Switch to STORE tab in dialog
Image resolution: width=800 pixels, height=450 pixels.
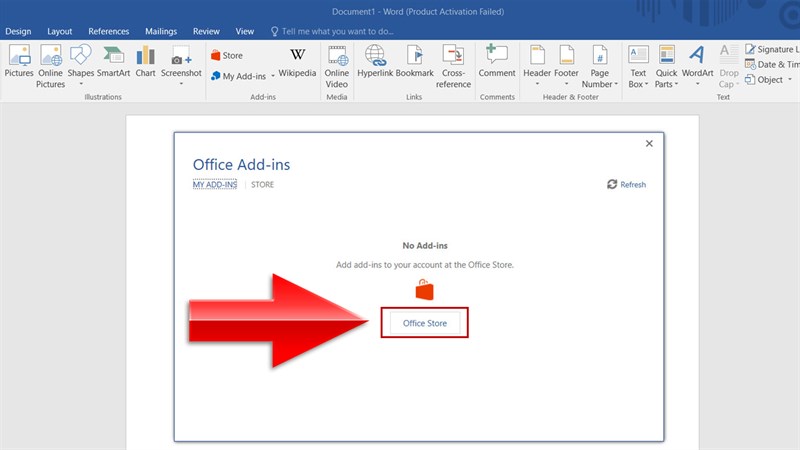click(262, 184)
